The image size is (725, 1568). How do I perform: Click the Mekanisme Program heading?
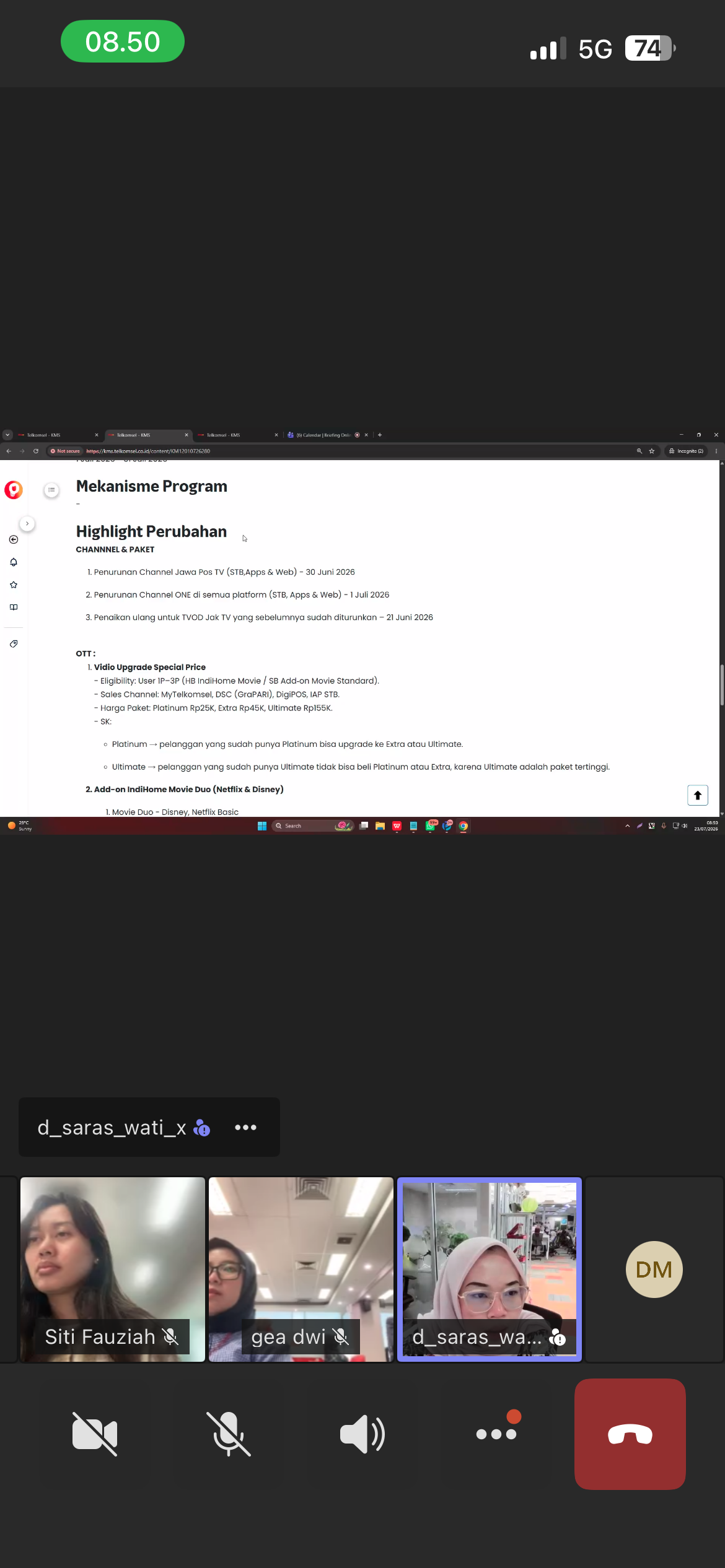(x=152, y=486)
